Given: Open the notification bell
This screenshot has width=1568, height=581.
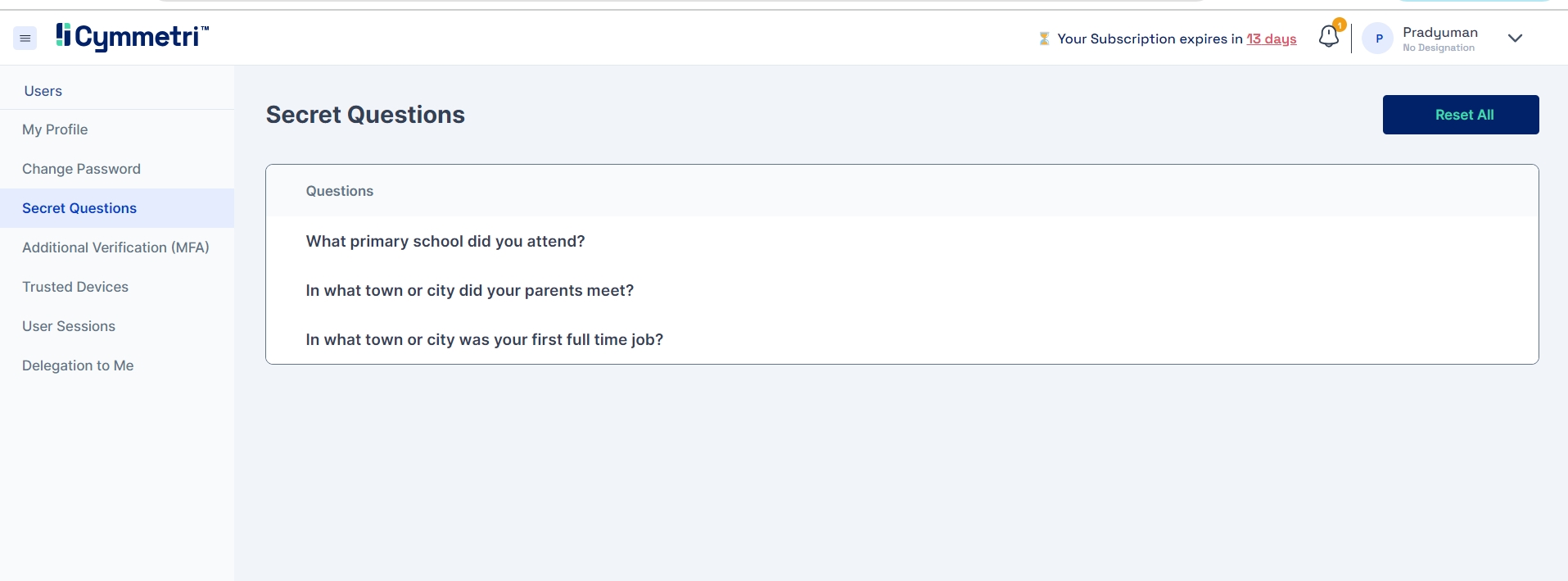Looking at the screenshot, I should click(x=1328, y=37).
